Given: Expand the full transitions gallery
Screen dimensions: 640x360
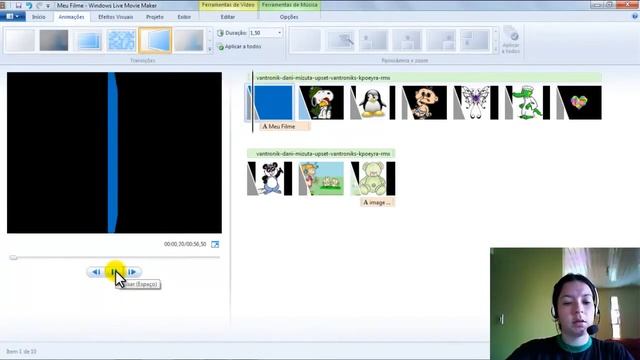Looking at the screenshot, I should [210, 50].
